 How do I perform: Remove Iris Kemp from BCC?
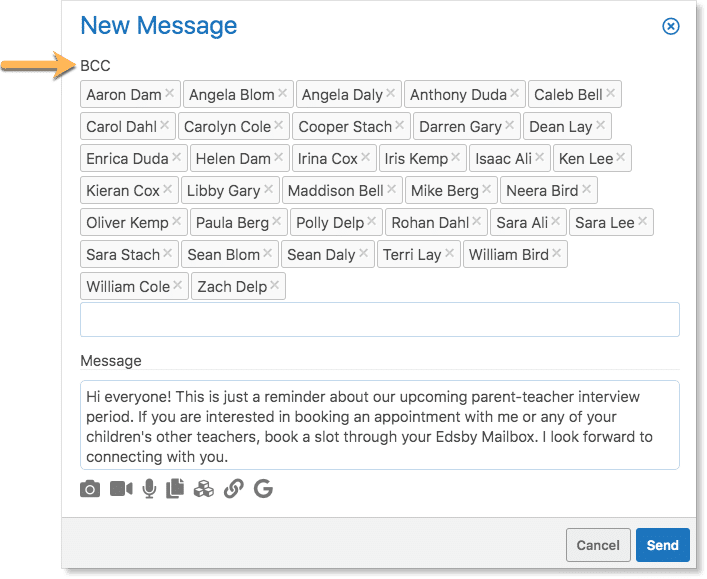pos(455,157)
